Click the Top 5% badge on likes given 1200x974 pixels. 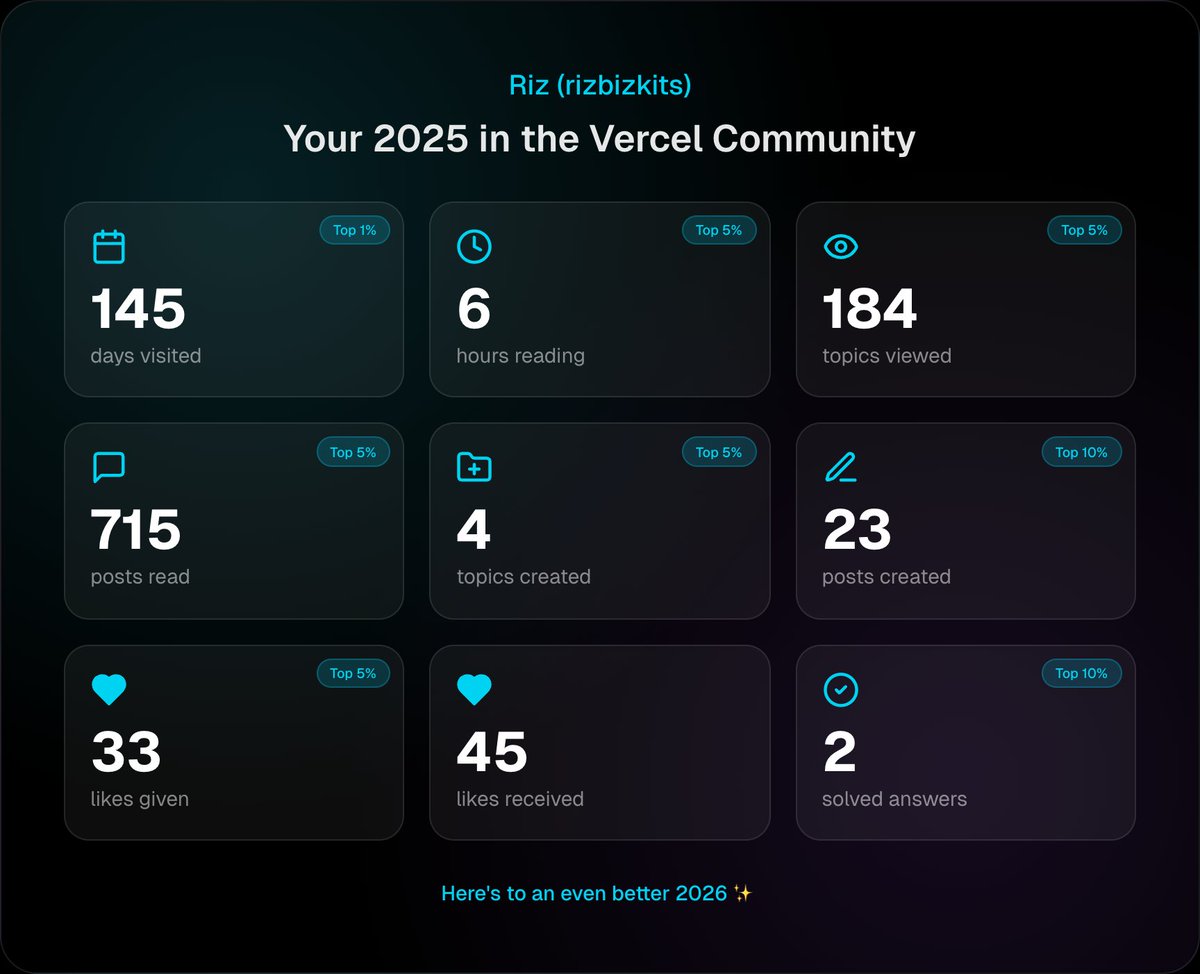click(x=353, y=673)
